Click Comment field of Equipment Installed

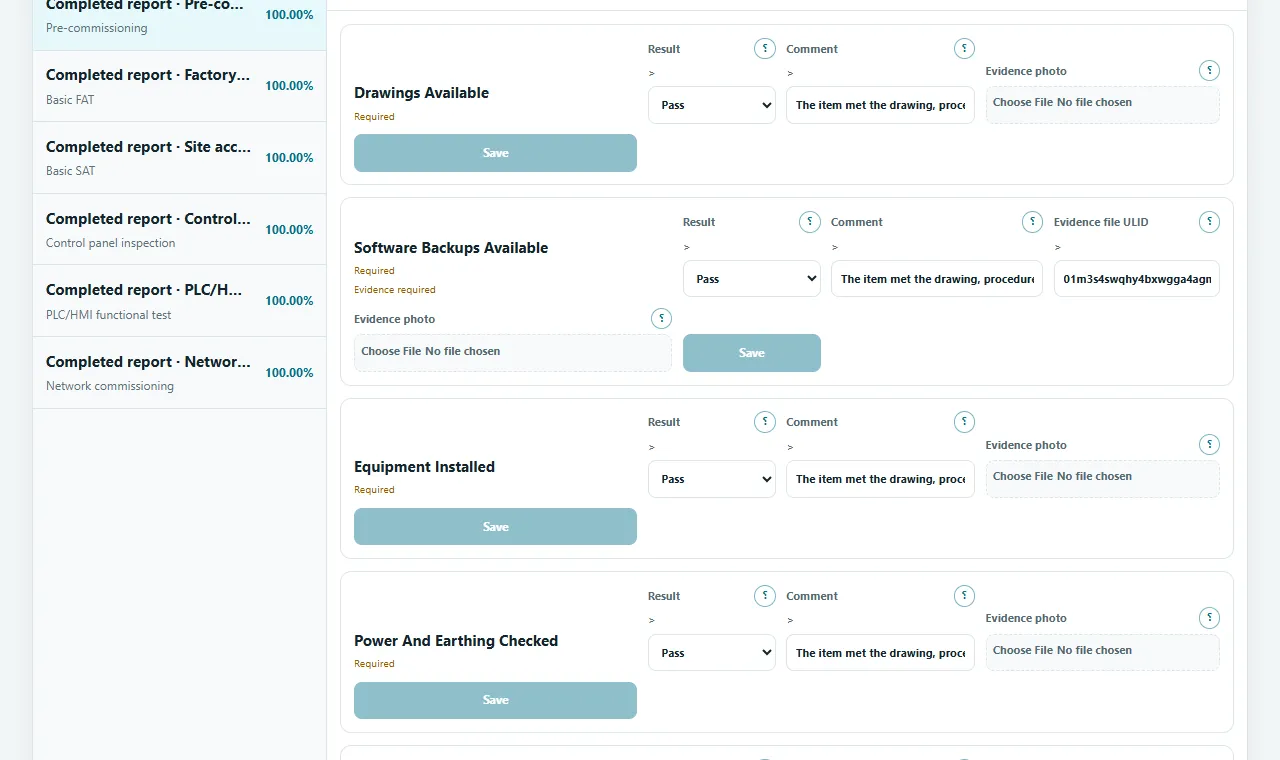pos(880,479)
